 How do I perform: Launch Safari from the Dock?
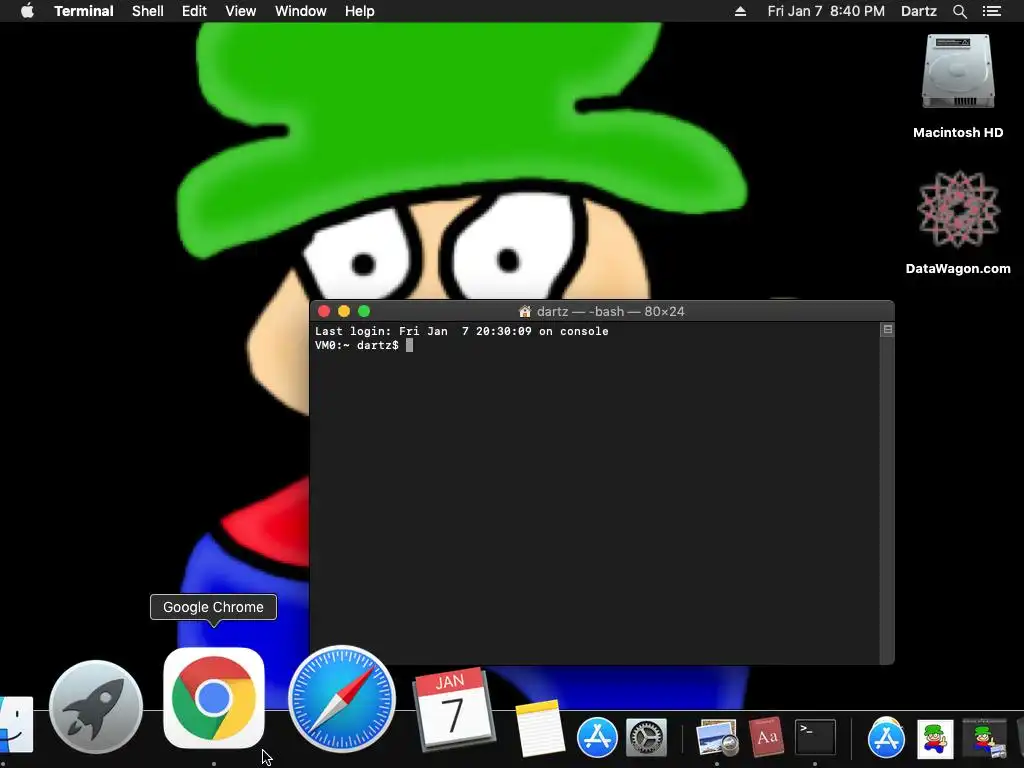tap(342, 699)
